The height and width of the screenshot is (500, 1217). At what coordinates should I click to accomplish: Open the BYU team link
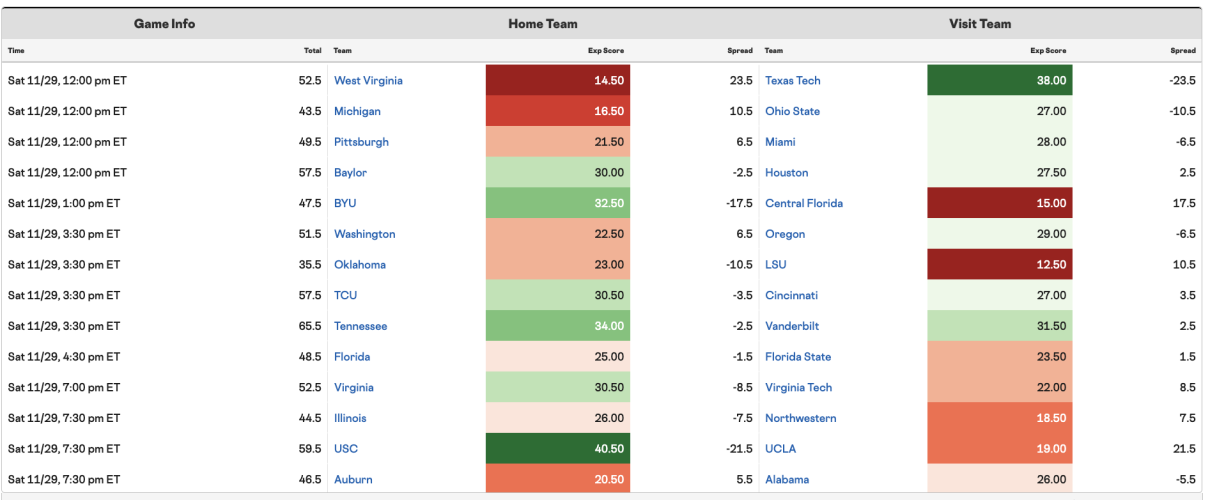[x=345, y=203]
